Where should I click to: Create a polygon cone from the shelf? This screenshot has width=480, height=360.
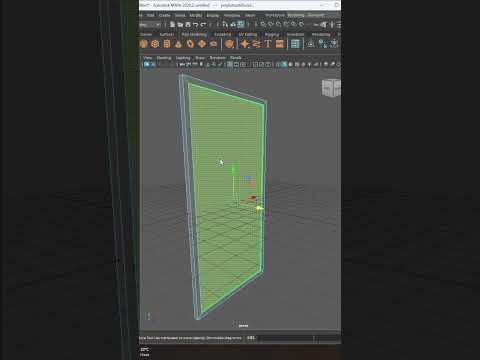[178, 44]
